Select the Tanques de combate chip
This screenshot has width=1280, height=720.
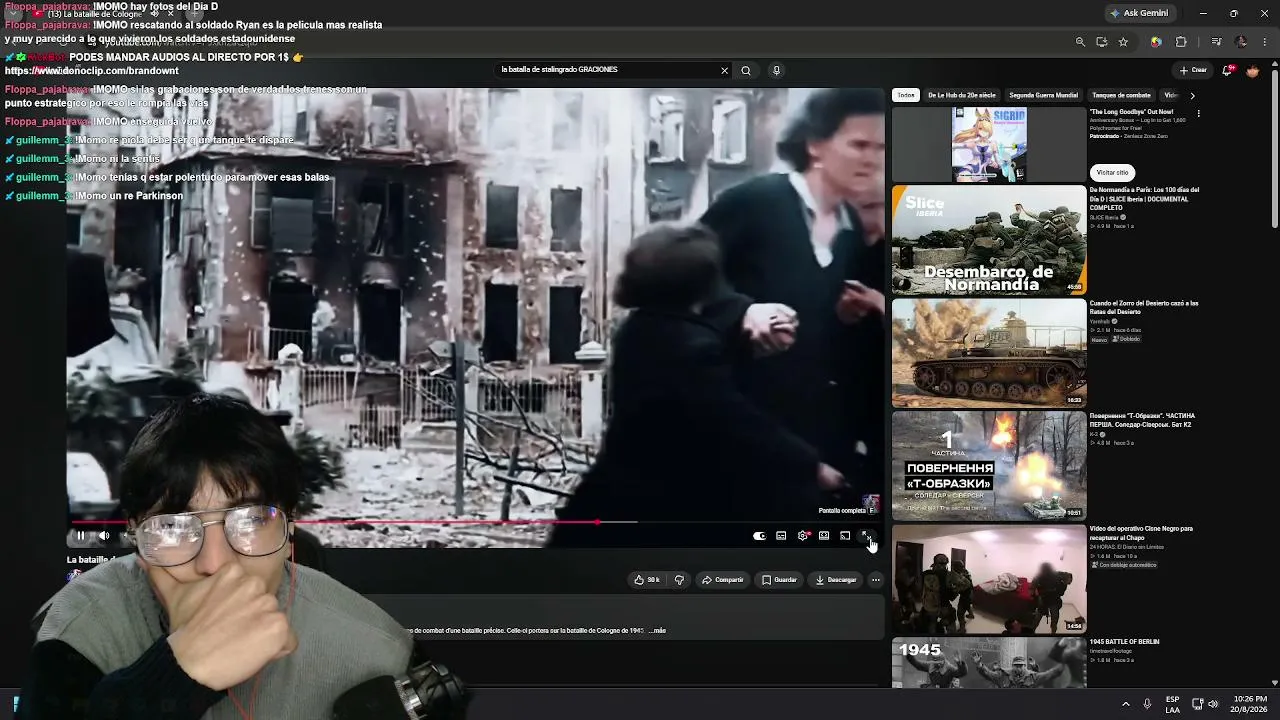[x=1121, y=95]
